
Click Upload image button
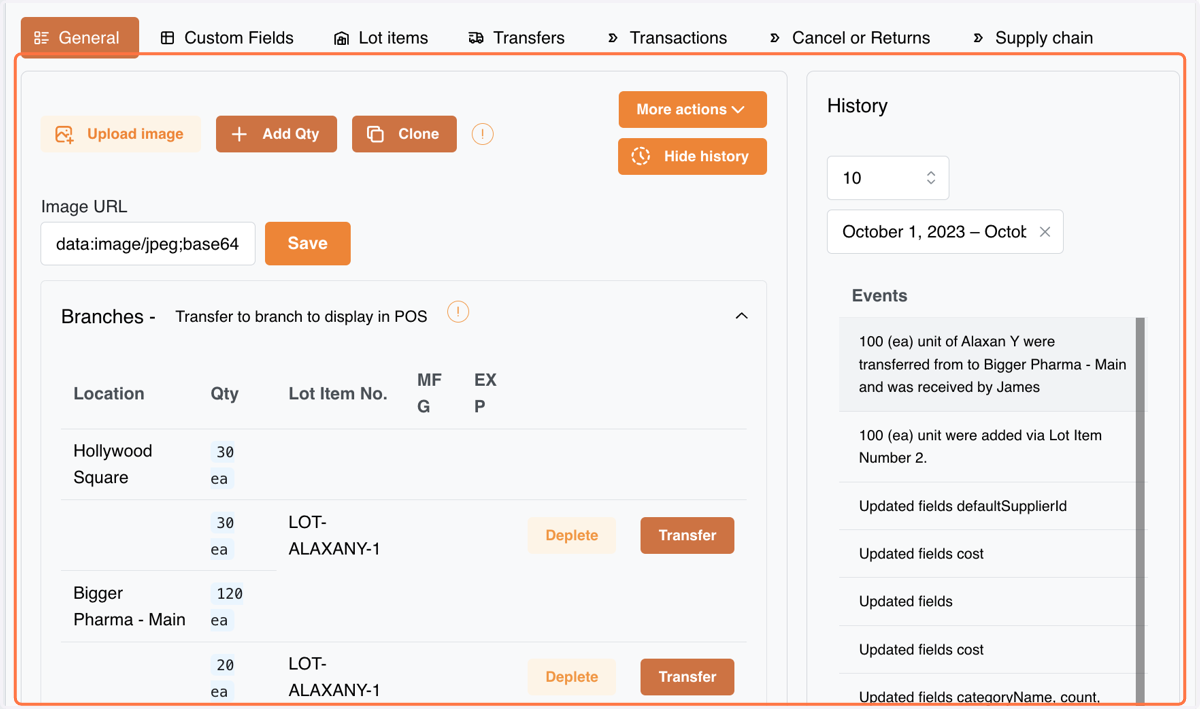[120, 134]
